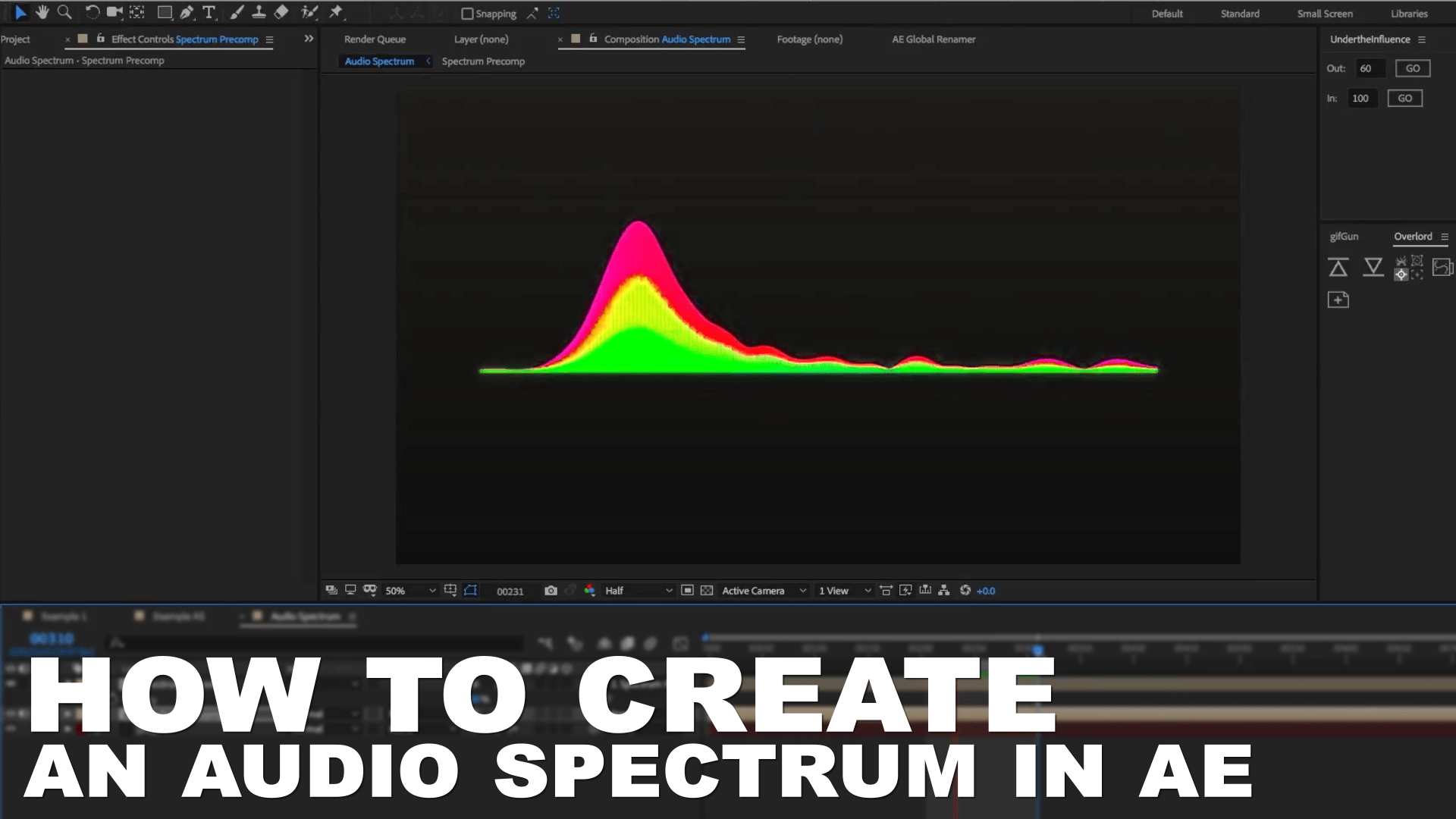This screenshot has height=819, width=1456.
Task: Click the new composition icon in Overlord panel
Action: click(x=1339, y=300)
